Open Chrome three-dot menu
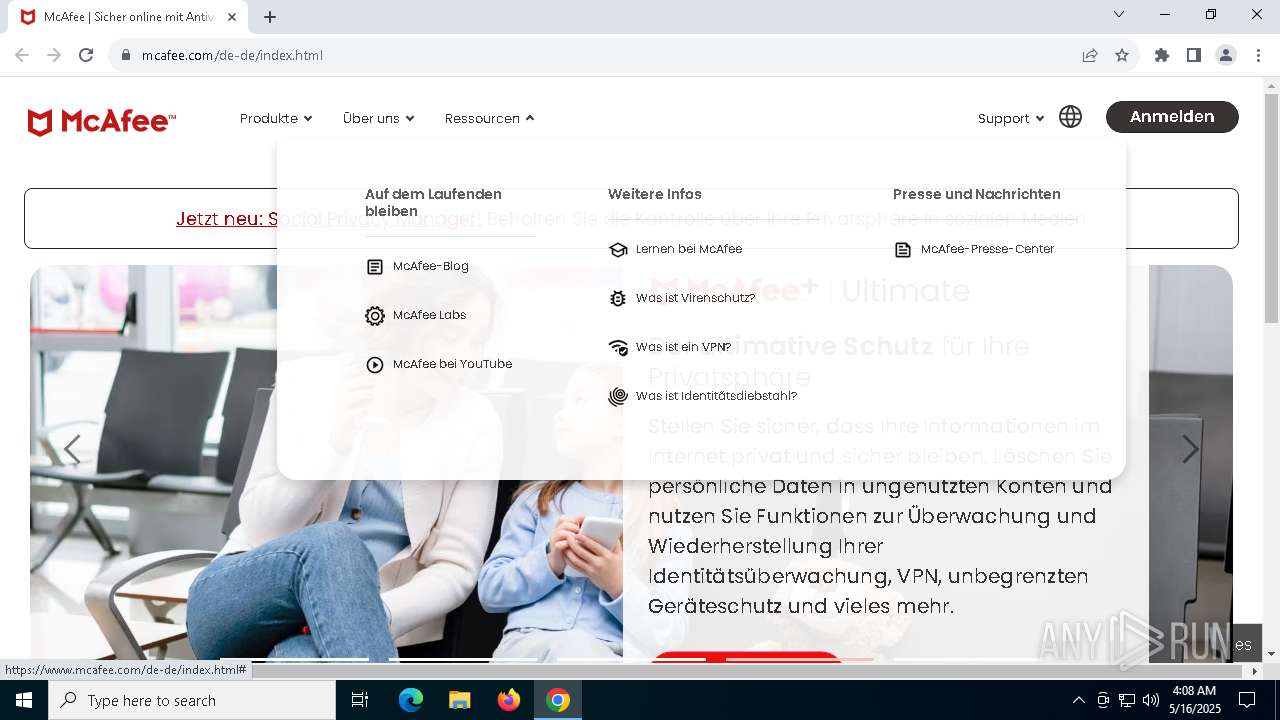This screenshot has height=720, width=1280. coord(1258,55)
